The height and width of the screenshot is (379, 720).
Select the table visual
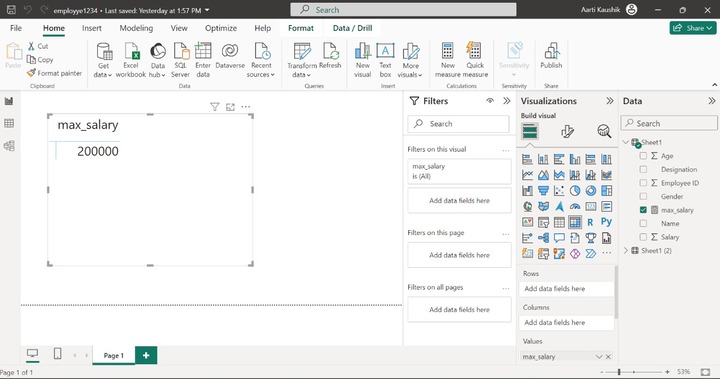[x=559, y=222]
